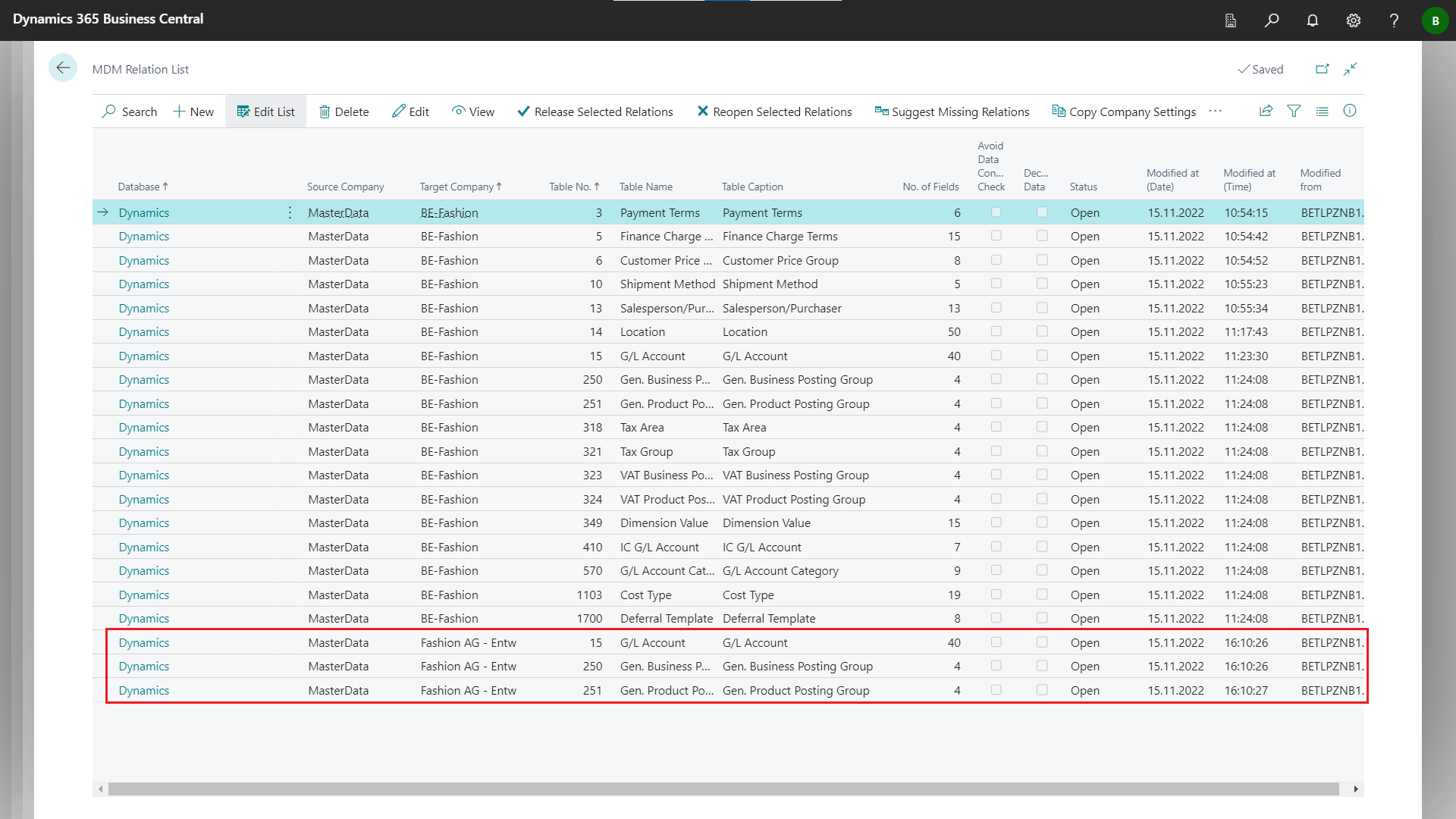Toggle Avoid Data Check for Payment Terms
The height and width of the screenshot is (819, 1456).
[x=996, y=212]
